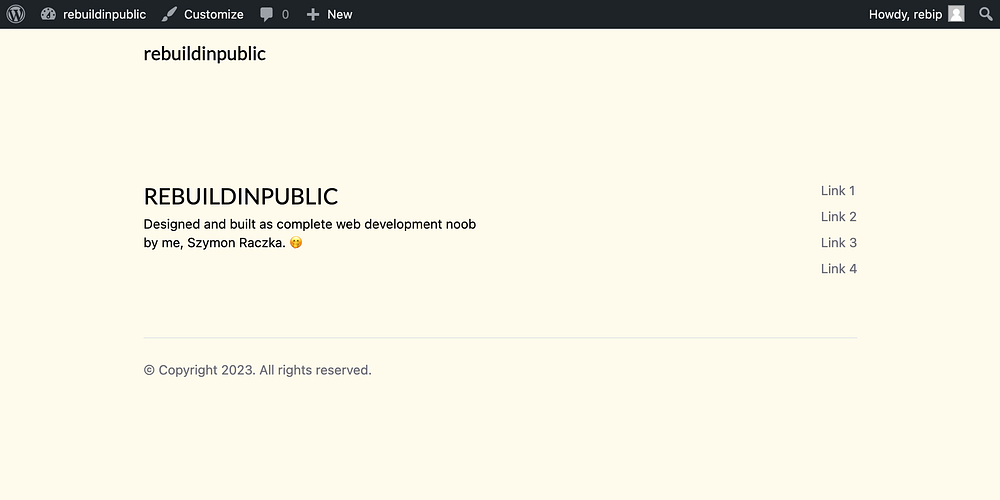Click the comments bubble icon
Viewport: 1000px width, 500px height.
[267, 15]
